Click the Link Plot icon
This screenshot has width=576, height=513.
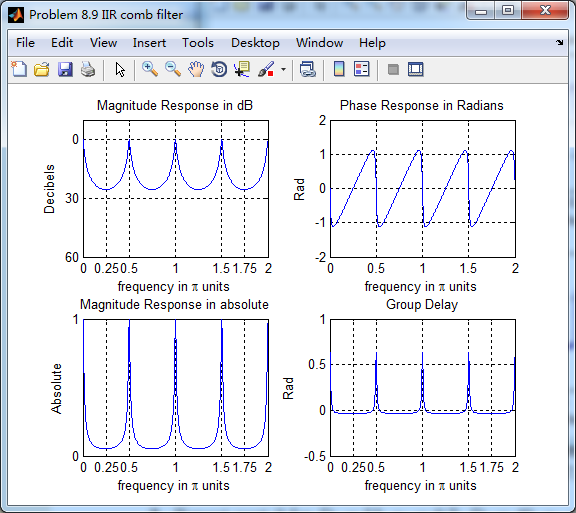click(x=308, y=69)
